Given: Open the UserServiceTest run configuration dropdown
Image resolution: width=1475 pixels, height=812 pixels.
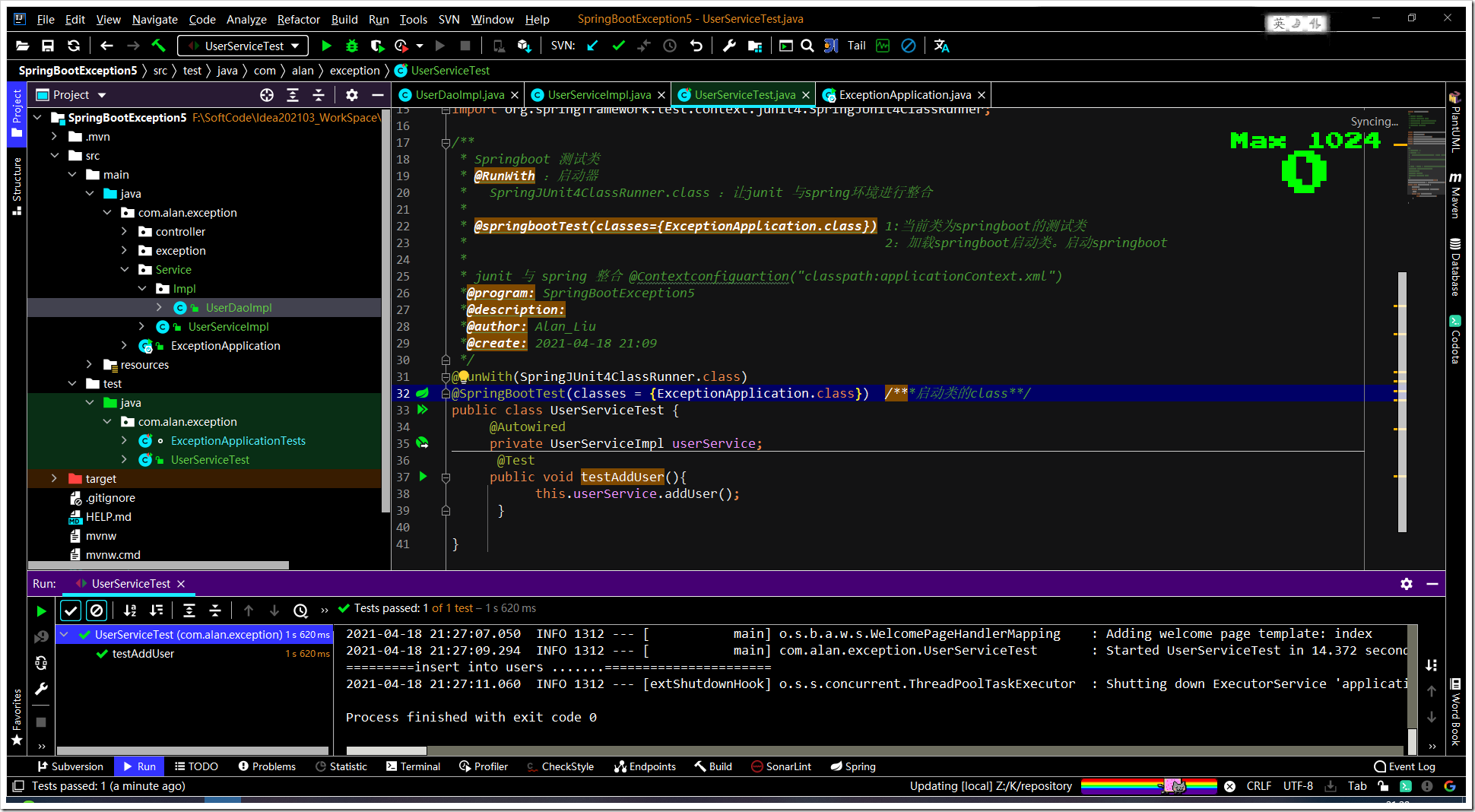Looking at the screenshot, I should (x=243, y=46).
